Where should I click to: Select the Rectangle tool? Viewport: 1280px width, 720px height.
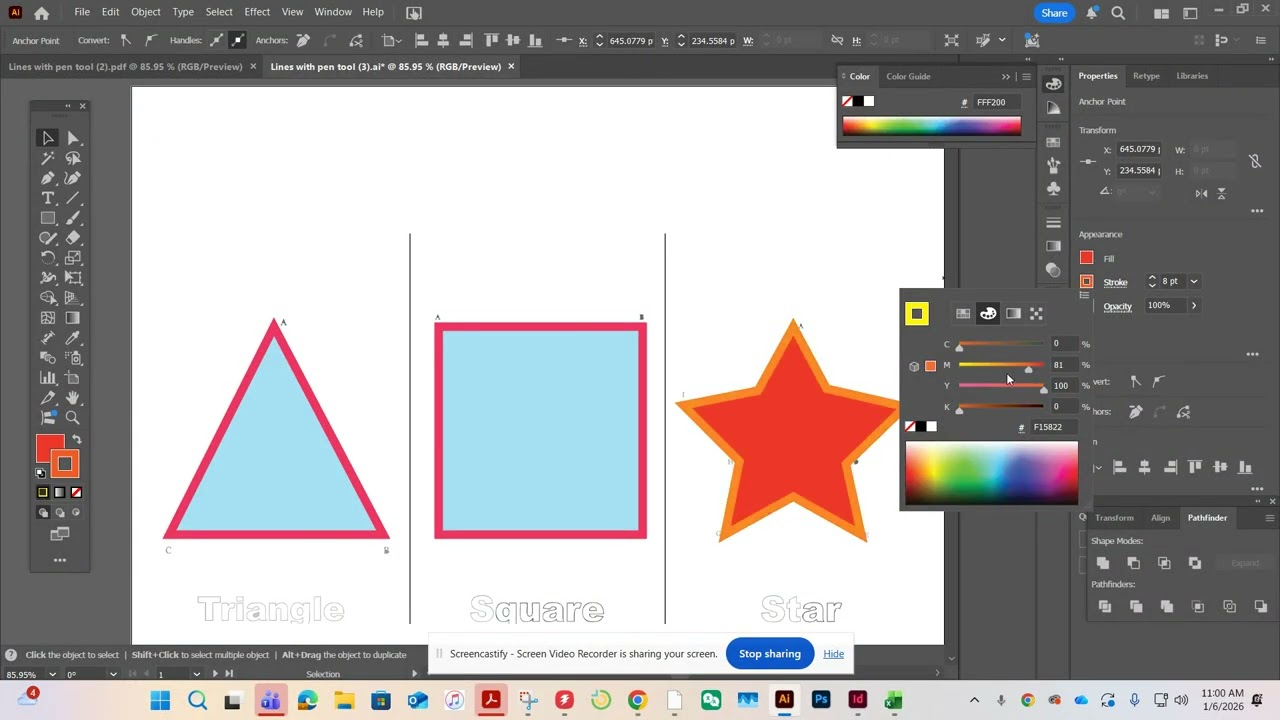[48, 218]
